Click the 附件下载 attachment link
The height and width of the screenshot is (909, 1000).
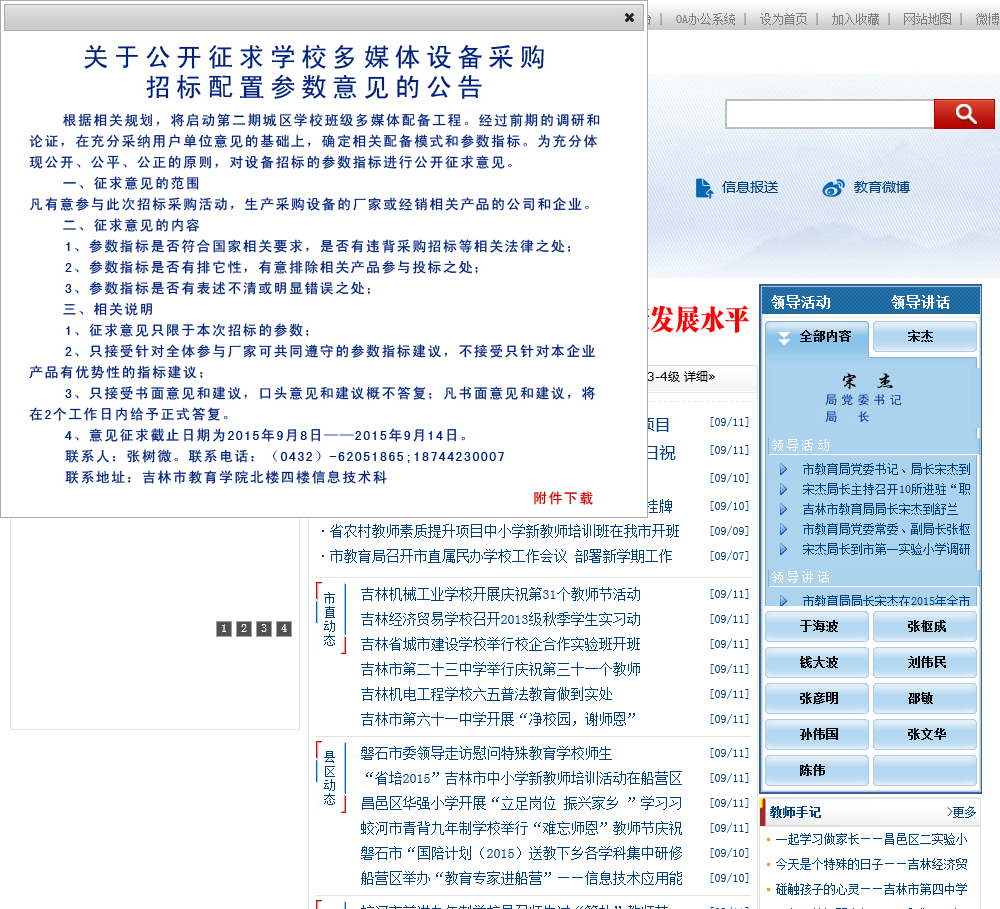point(563,498)
